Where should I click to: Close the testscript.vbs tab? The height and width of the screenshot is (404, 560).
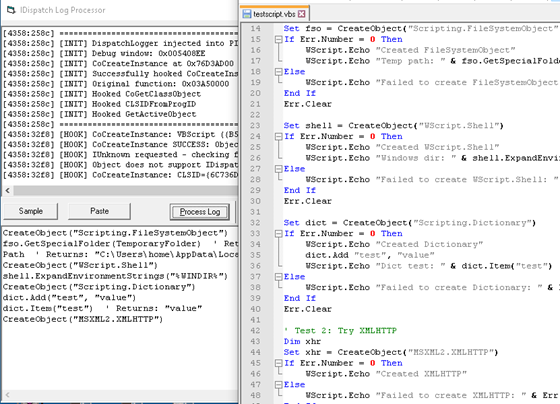coord(302,14)
